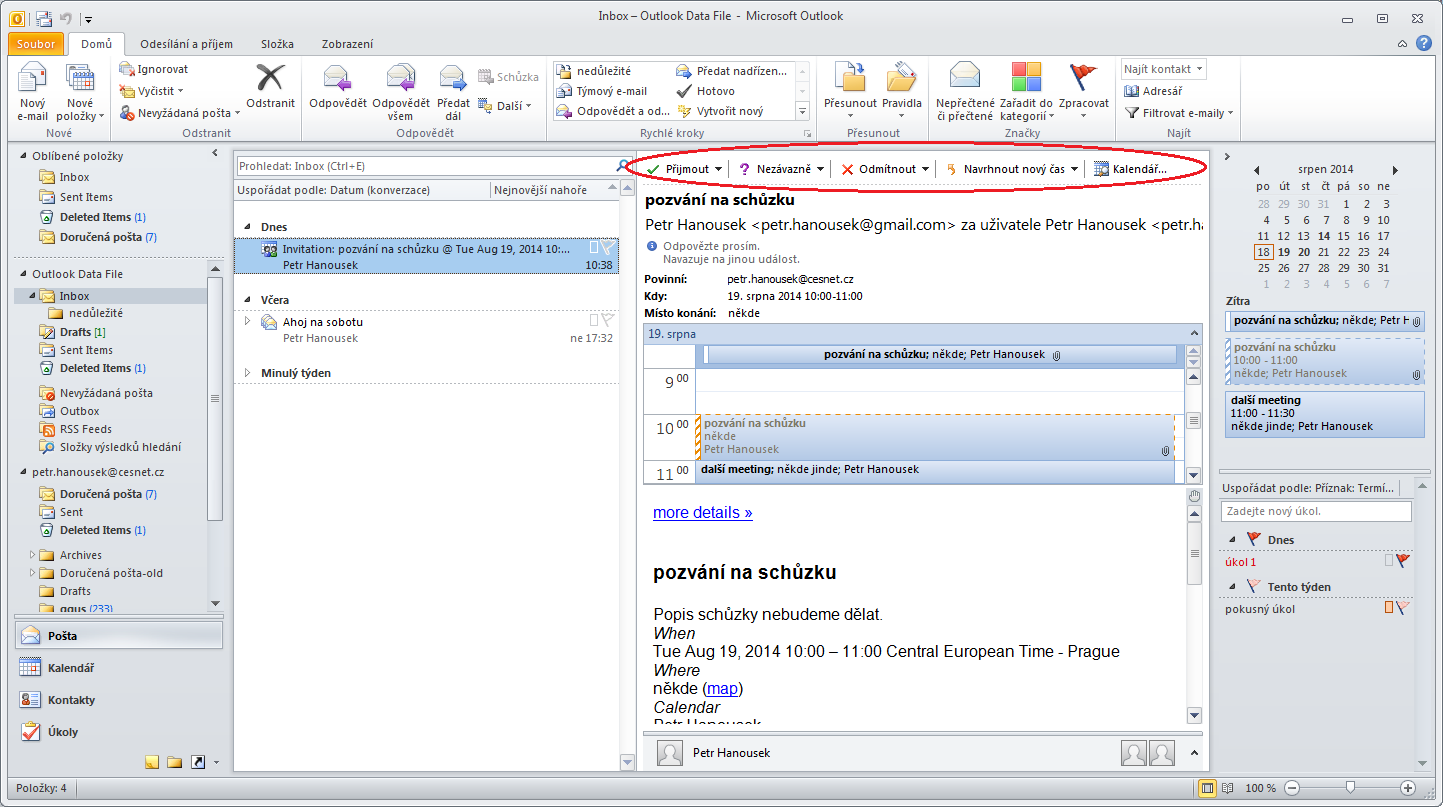
Task: Open the Adresář address book
Action: point(1154,91)
